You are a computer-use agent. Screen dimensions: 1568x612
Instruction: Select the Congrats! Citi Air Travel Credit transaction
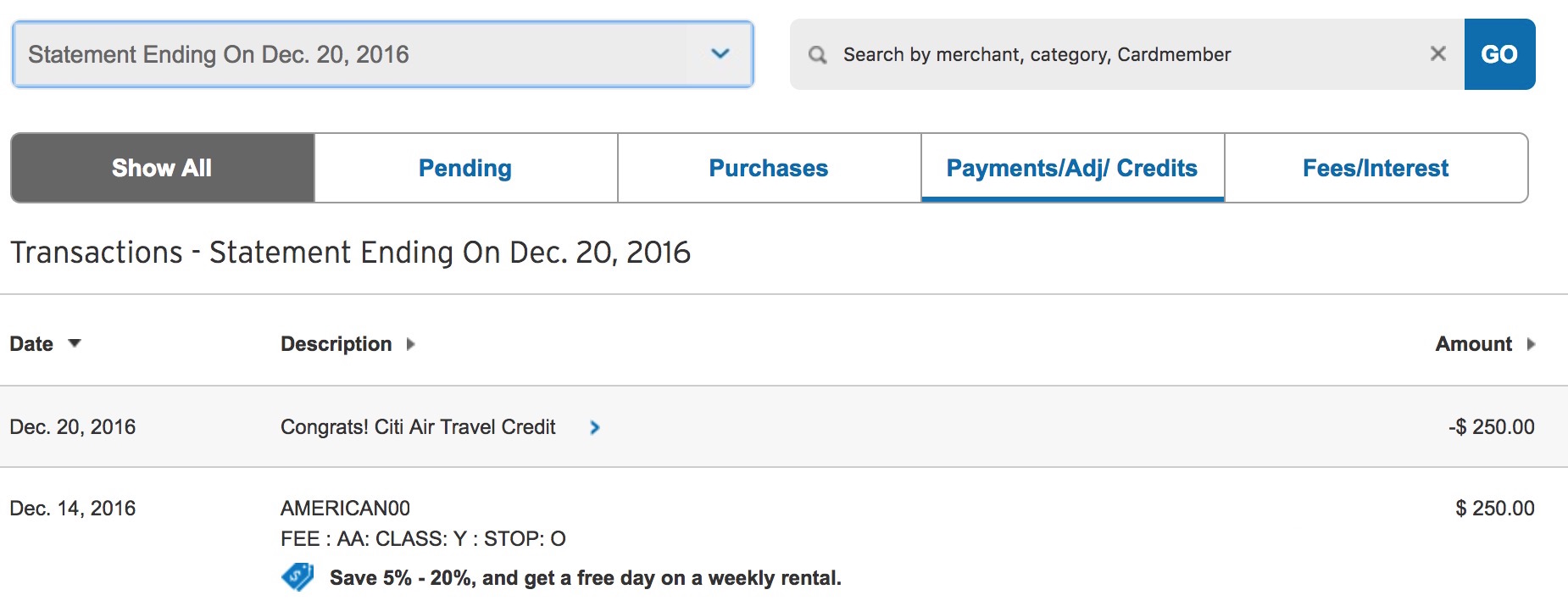418,427
